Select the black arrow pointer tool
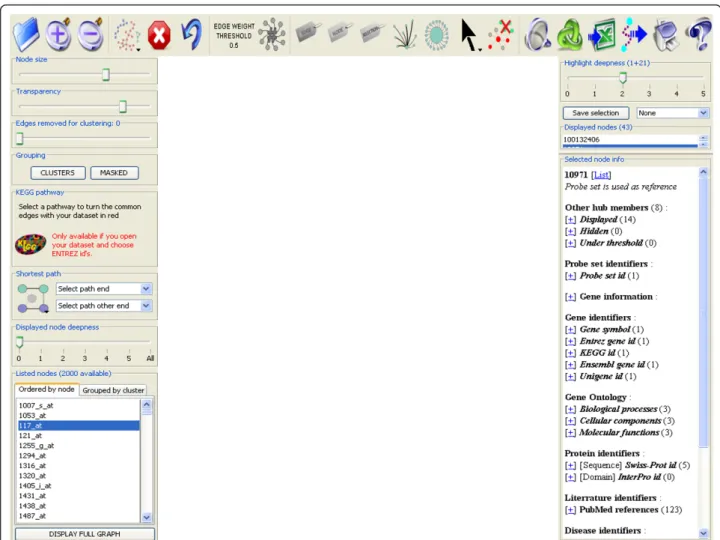The width and height of the screenshot is (720, 540). coord(470,35)
